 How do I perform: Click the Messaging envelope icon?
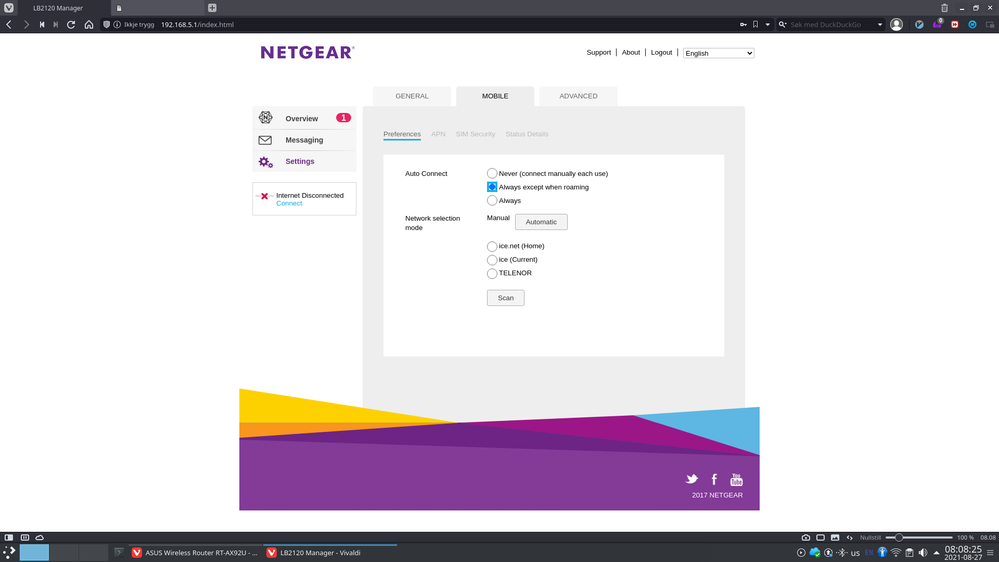tap(265, 140)
